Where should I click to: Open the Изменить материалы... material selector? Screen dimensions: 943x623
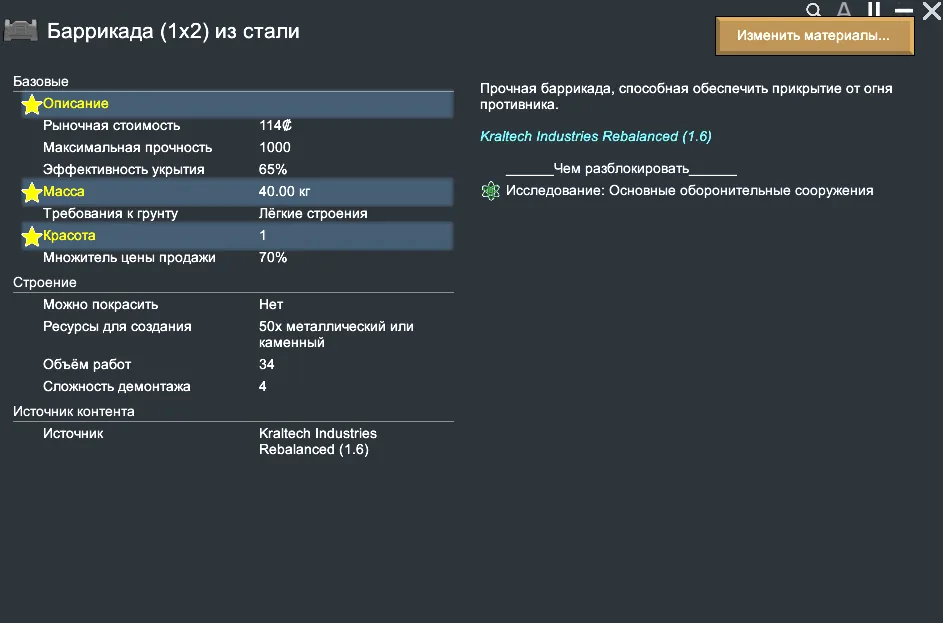point(814,36)
